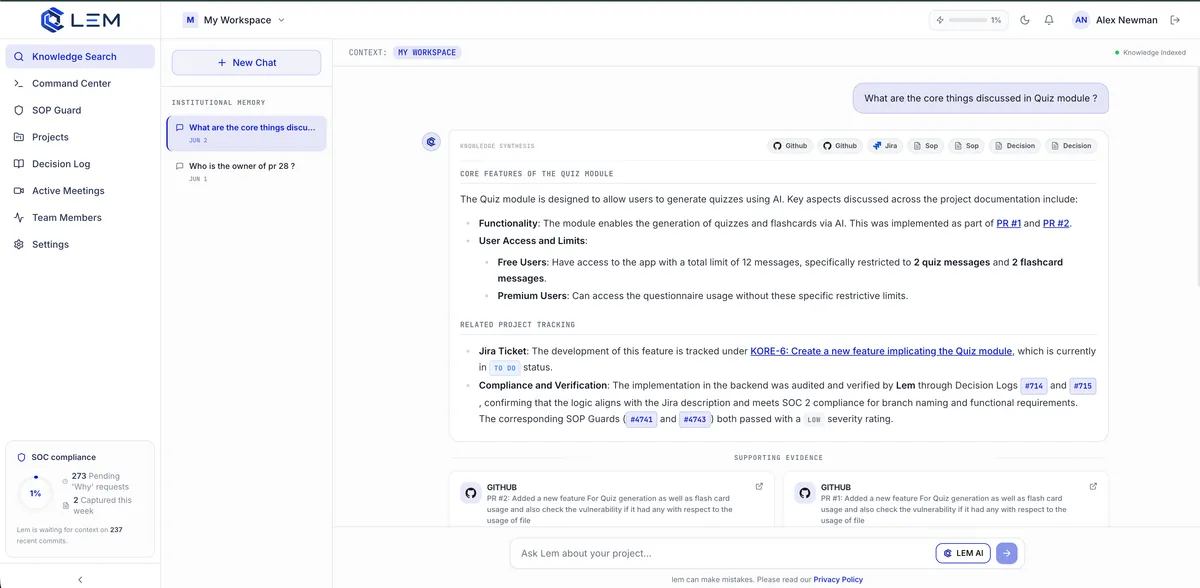
Task: Click the M workspace badge icon
Action: tap(190, 20)
